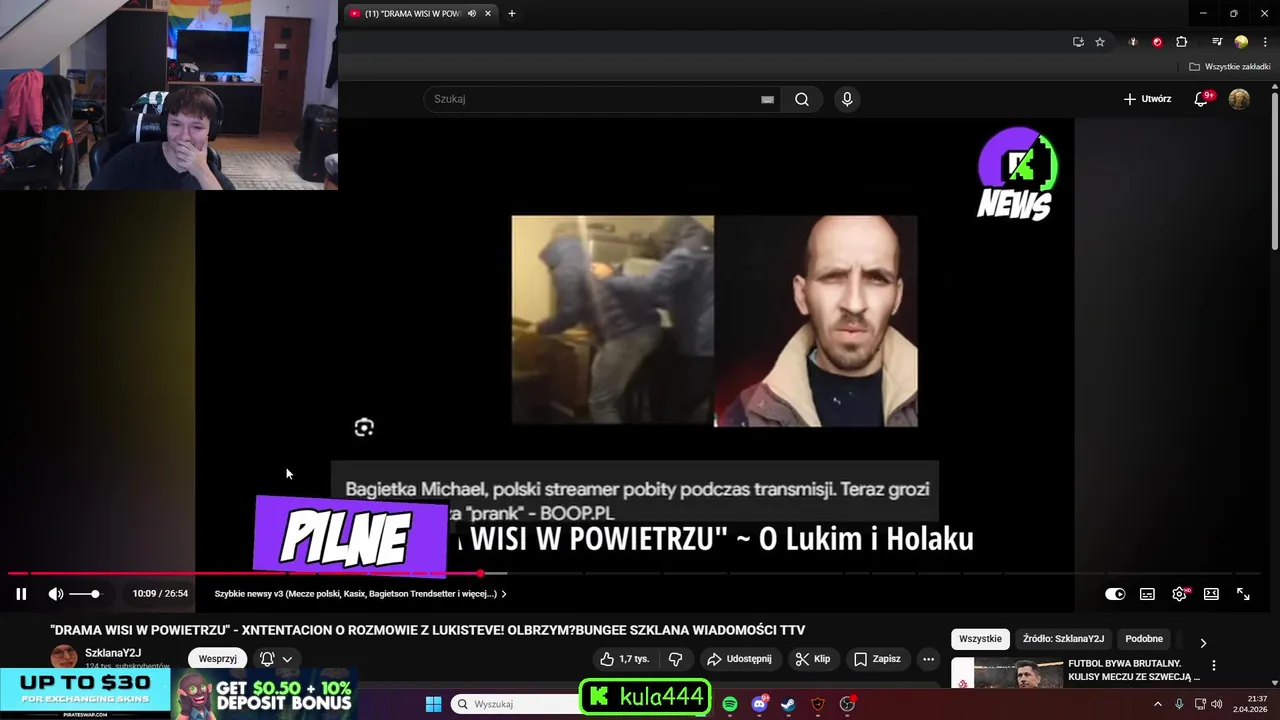Image resolution: width=1280 pixels, height=720 pixels.
Task: Open OBS Studio from the taskbar
Action: pyautogui.click(x=847, y=704)
